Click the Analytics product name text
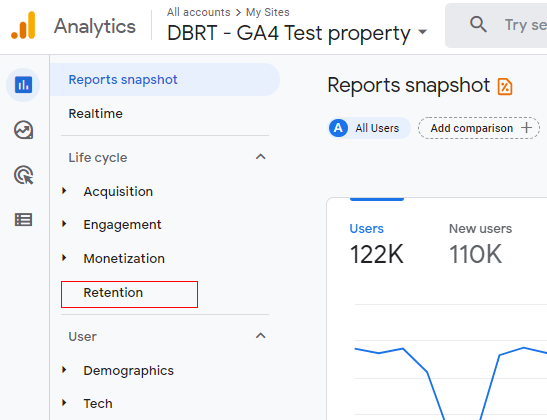Viewport: 547px width, 420px height. coord(95,27)
